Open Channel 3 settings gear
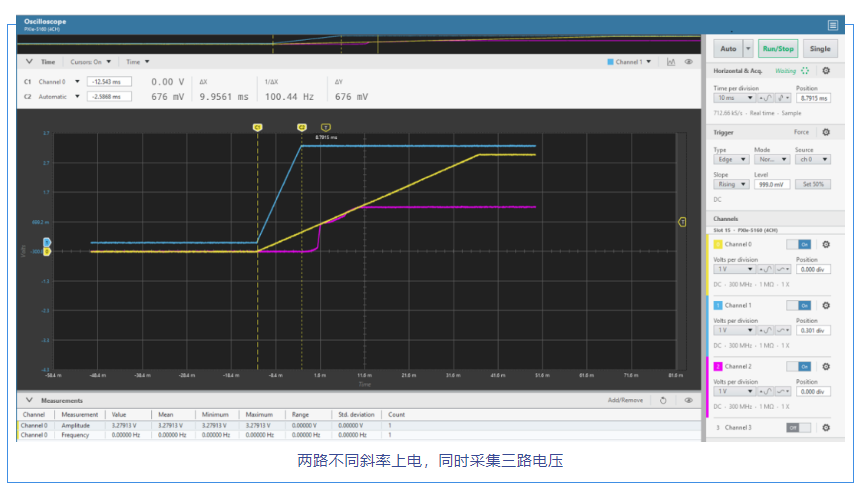Screen dimensions: 867x496 (826, 427)
